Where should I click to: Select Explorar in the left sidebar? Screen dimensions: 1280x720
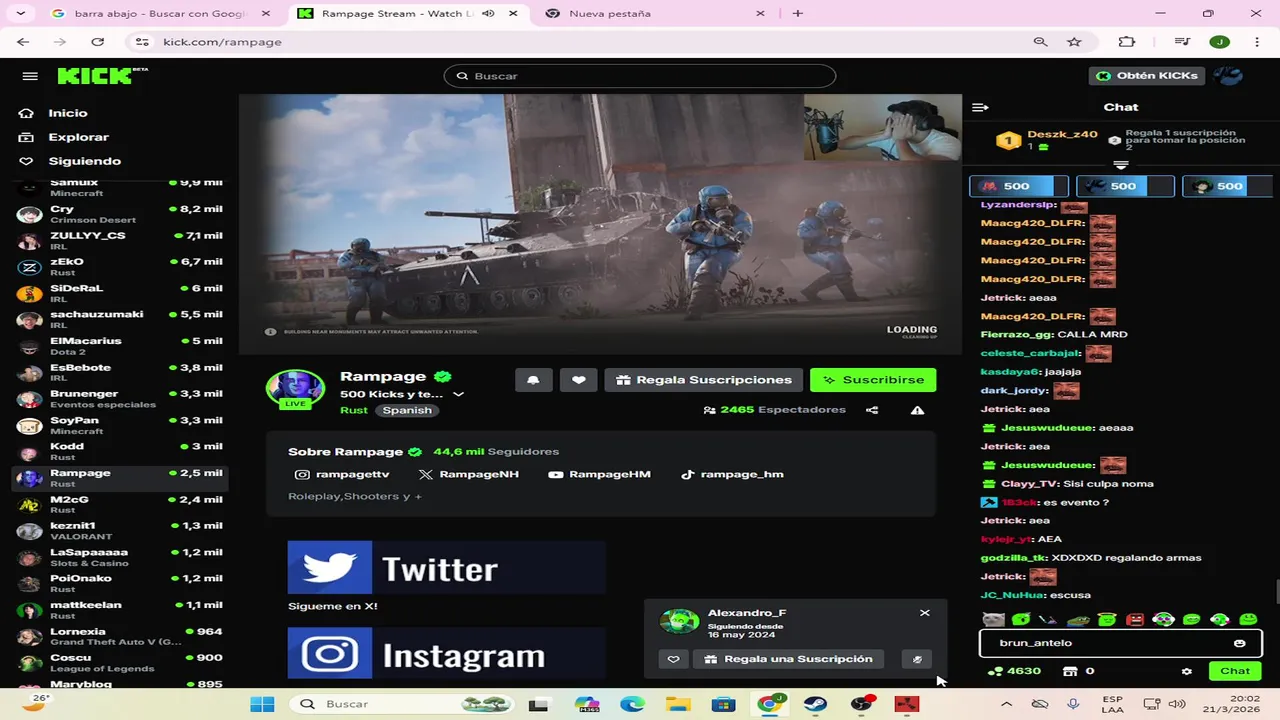pyautogui.click(x=78, y=137)
